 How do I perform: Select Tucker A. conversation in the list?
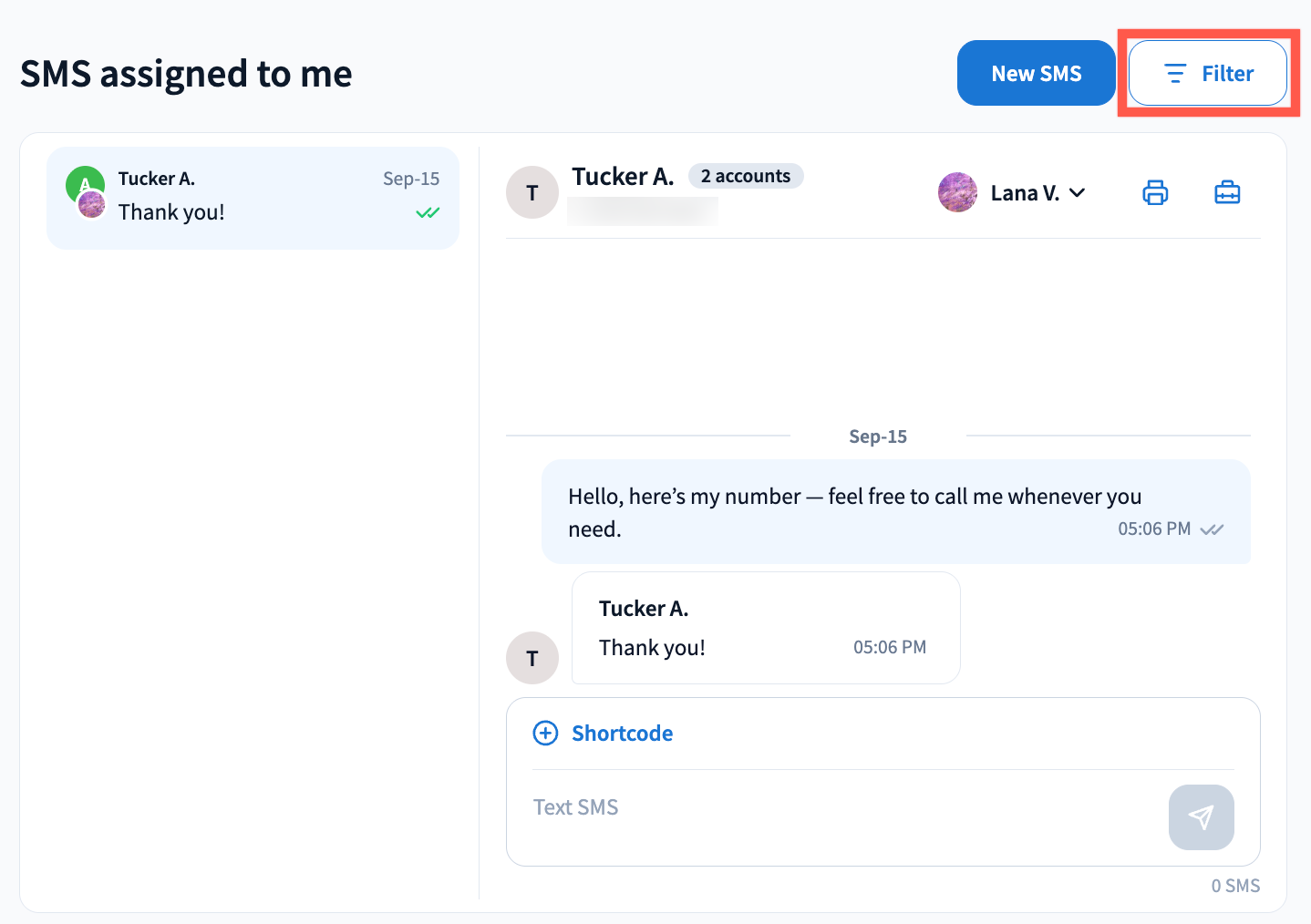point(253,198)
